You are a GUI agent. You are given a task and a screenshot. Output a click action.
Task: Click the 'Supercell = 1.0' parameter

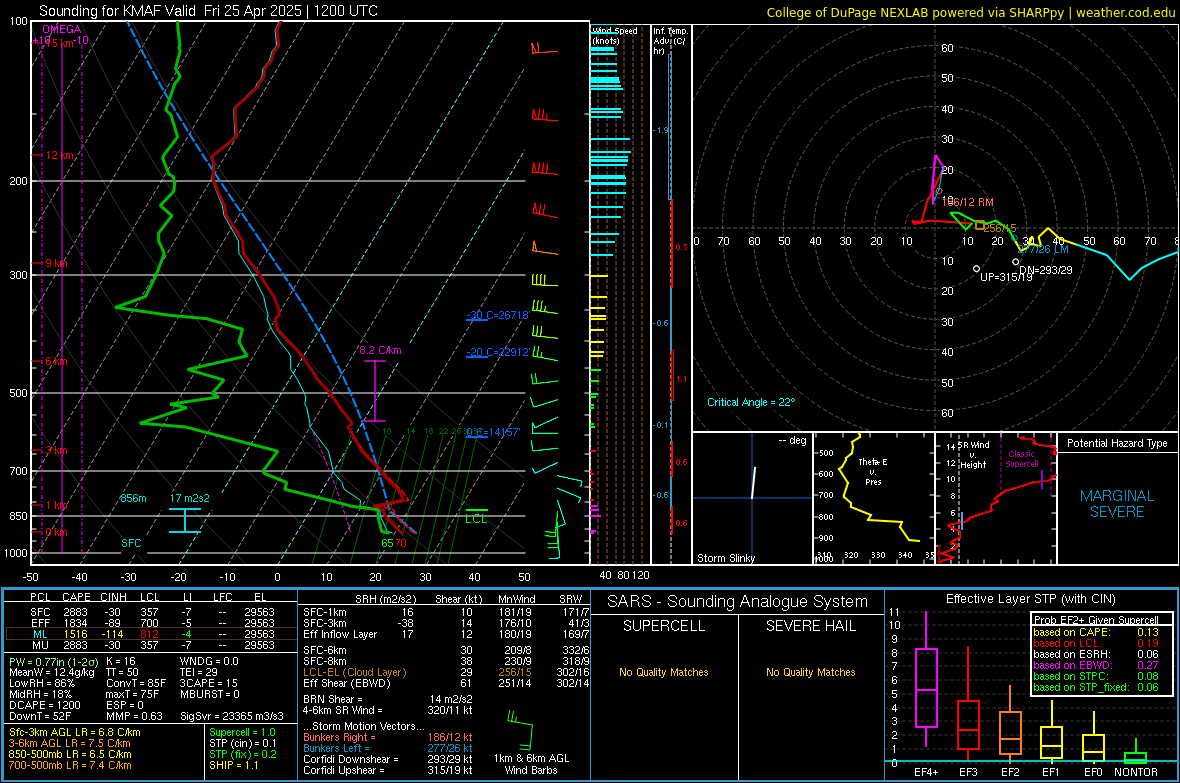[x=242, y=732]
